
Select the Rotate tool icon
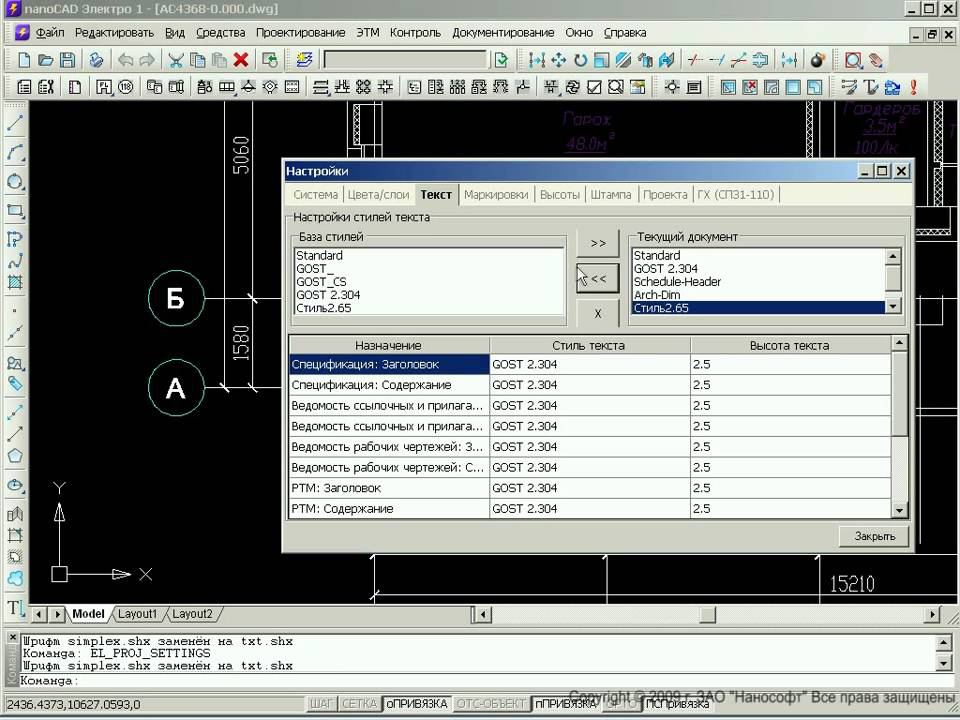click(580, 60)
